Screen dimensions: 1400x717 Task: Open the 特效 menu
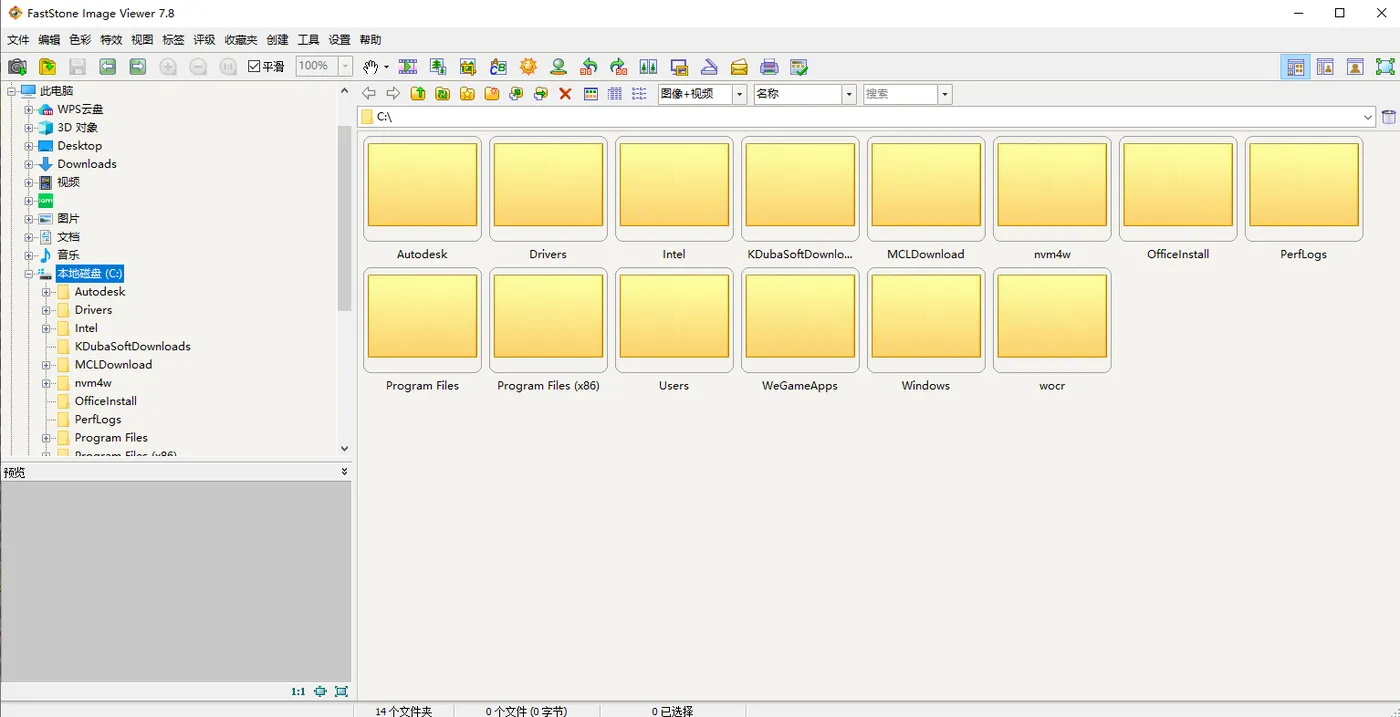coord(111,40)
